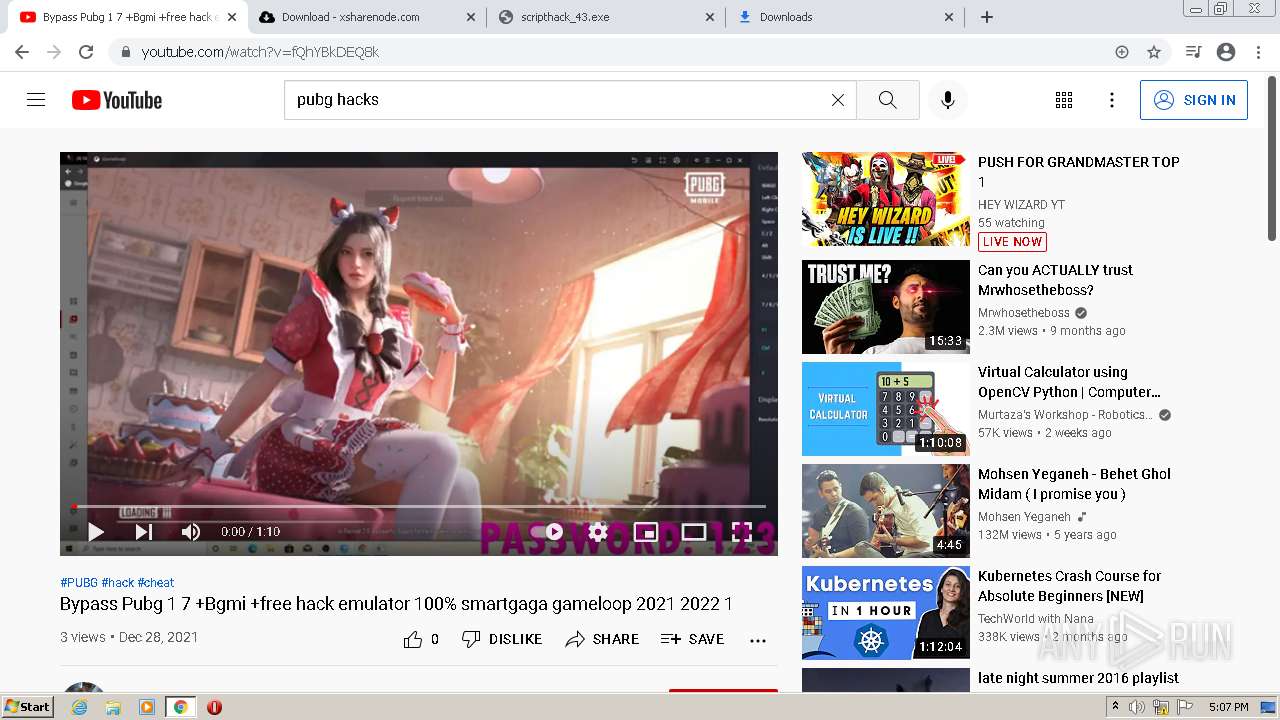
Task: Reload the page
Action: pos(86,52)
